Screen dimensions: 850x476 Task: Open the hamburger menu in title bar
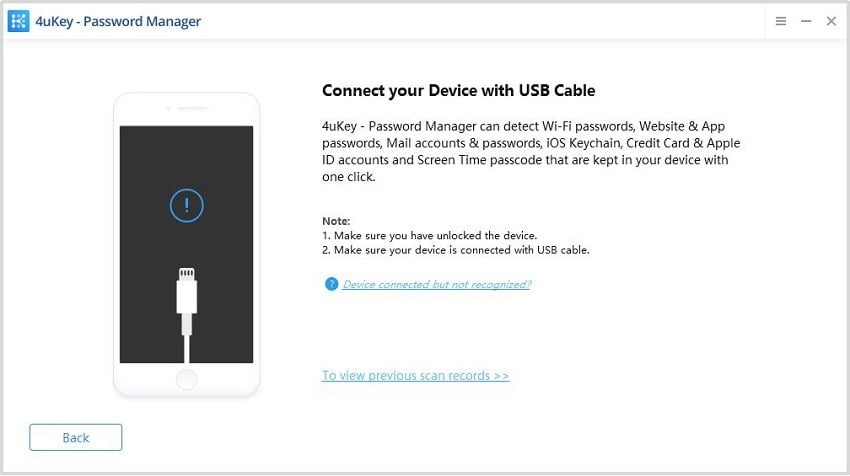(781, 21)
